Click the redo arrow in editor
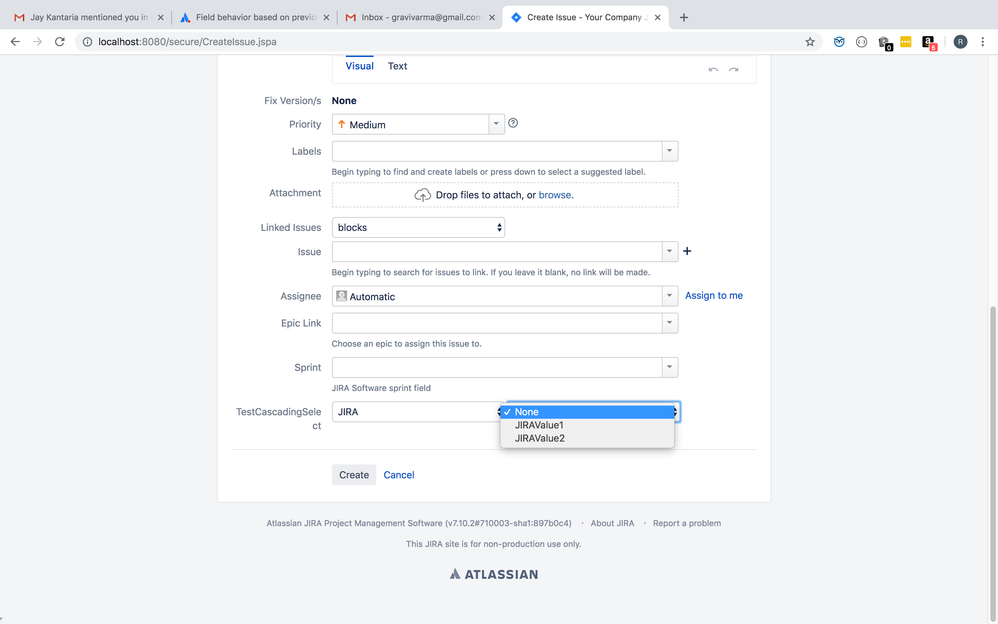998x624 pixels. tap(734, 69)
